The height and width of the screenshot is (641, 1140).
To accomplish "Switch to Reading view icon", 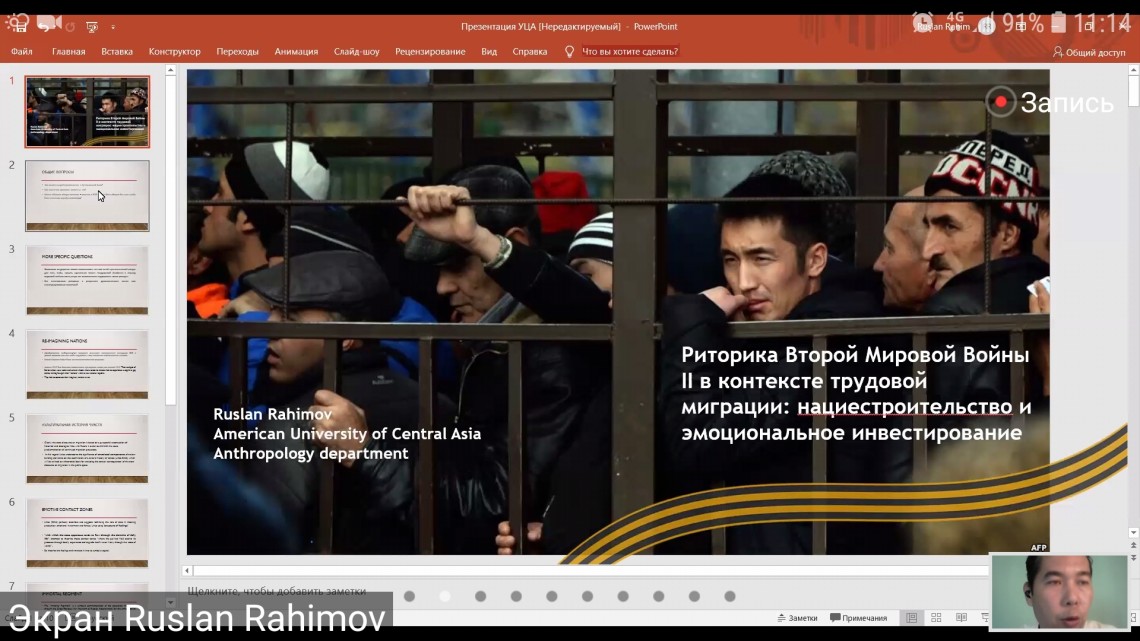I will (x=961, y=618).
